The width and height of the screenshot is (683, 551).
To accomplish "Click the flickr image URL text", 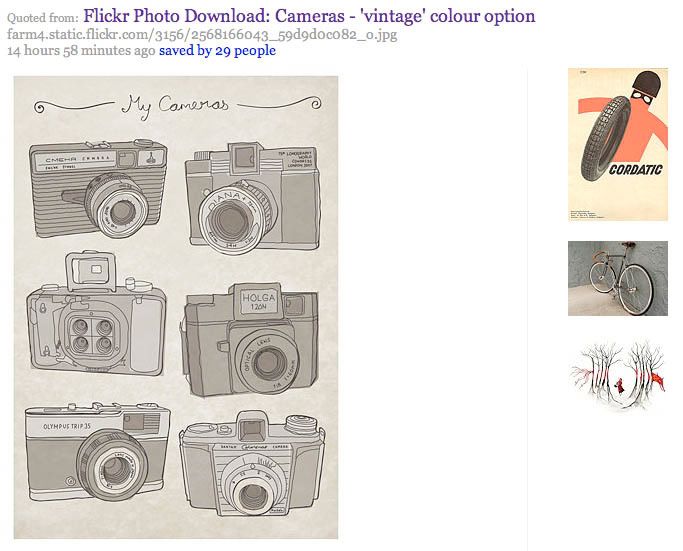I will pos(202,34).
